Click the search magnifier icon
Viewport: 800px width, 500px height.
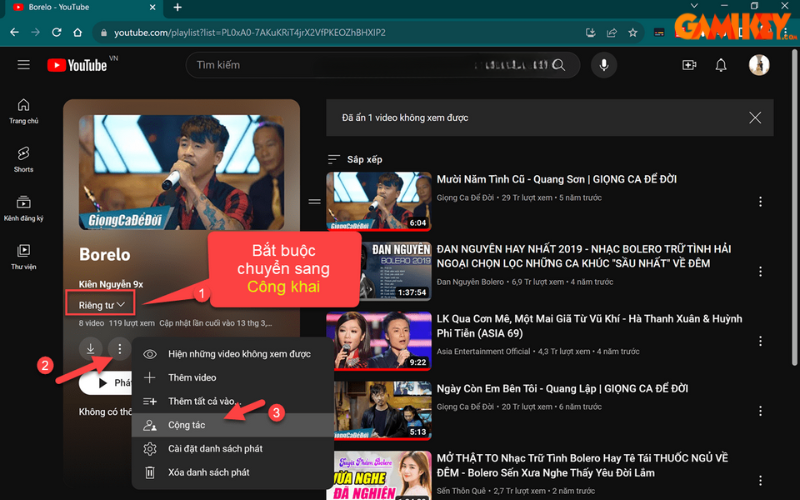(559, 65)
